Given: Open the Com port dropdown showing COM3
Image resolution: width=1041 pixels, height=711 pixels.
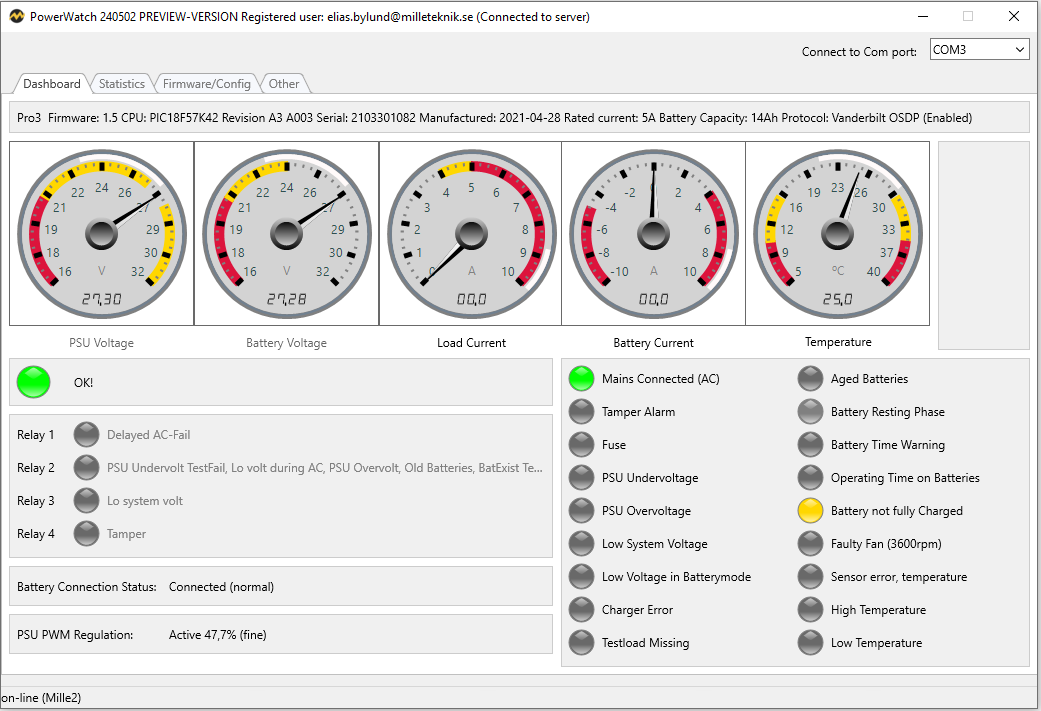Looking at the screenshot, I should click(x=978, y=50).
